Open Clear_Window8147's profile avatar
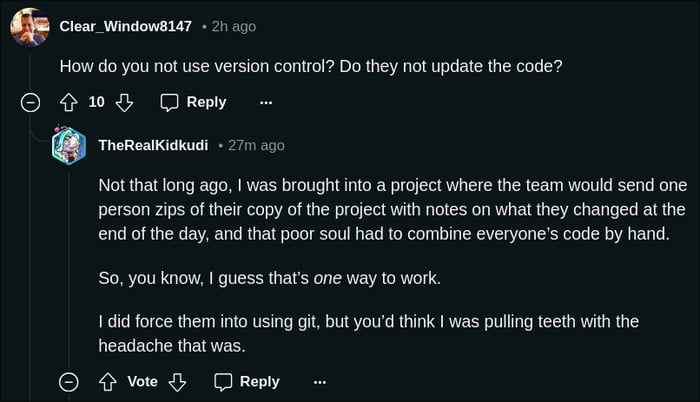Screen dimensions: 700x402 tap(30, 27)
